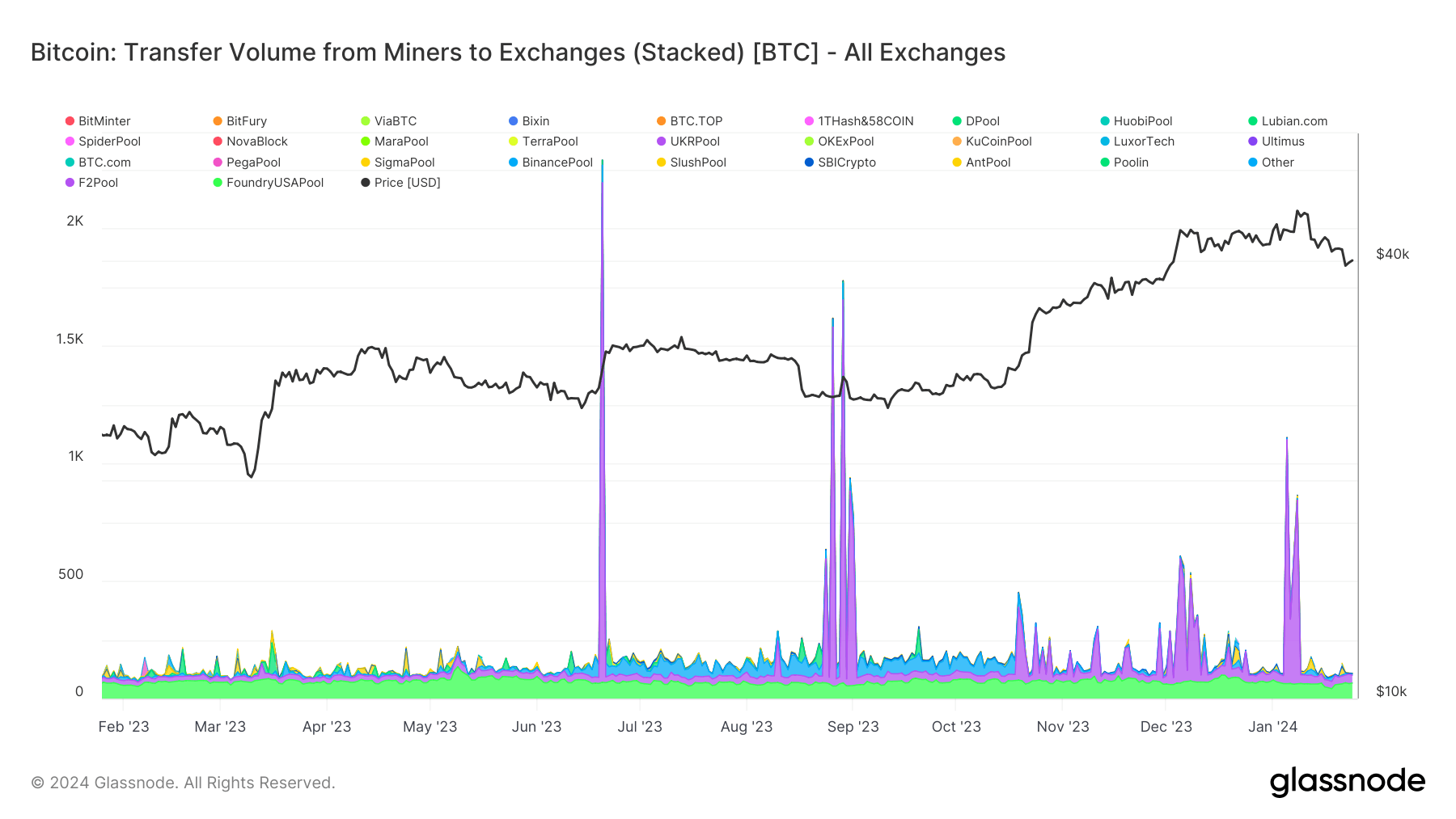Click the Oct '23 axis label
The width and height of the screenshot is (1456, 819).
point(956,727)
